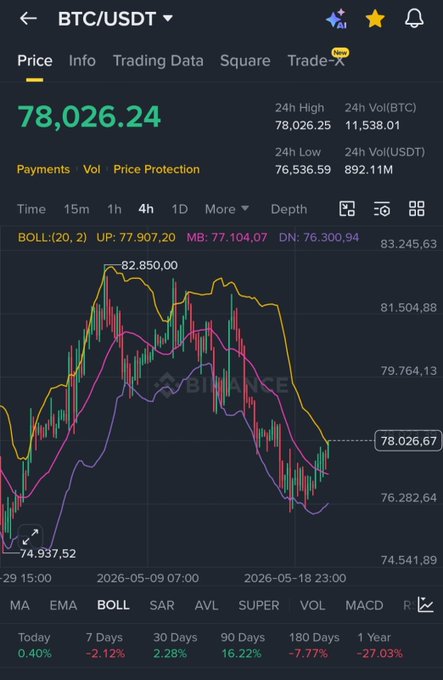Toggle the favorite star icon

(x=375, y=19)
